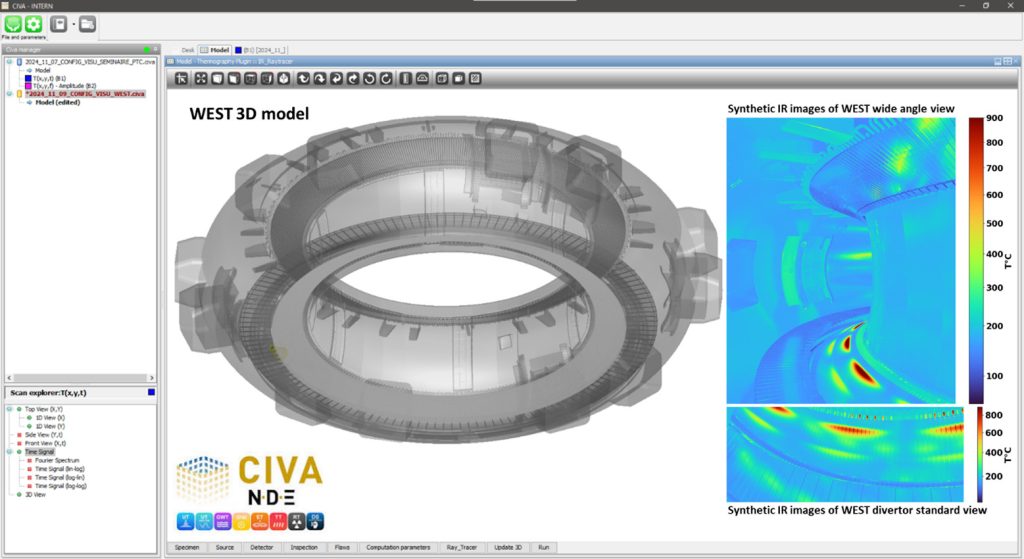This screenshot has height=559, width=1024.
Task: Select the third cube view icon
Action: pyautogui.click(x=250, y=78)
